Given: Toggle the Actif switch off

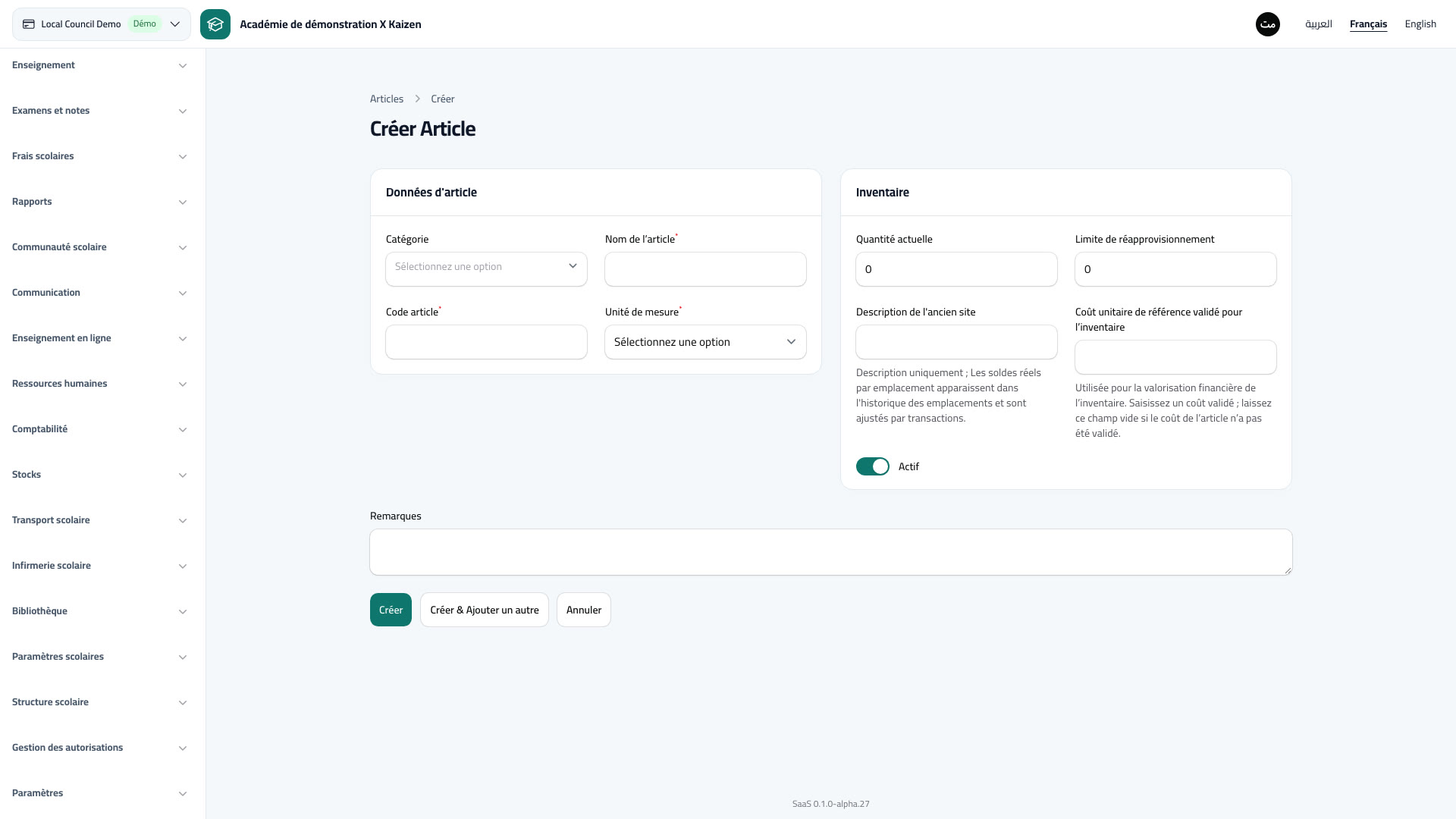Looking at the screenshot, I should 872,466.
